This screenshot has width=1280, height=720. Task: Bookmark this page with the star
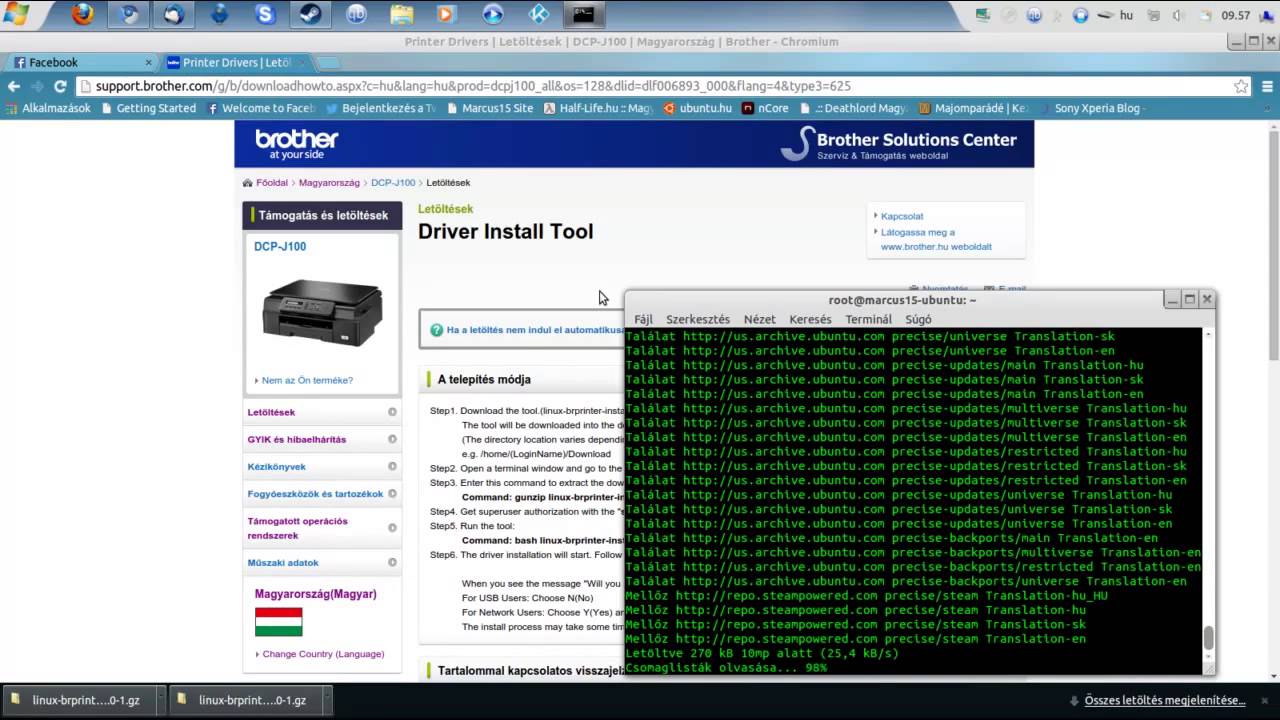click(x=1241, y=86)
